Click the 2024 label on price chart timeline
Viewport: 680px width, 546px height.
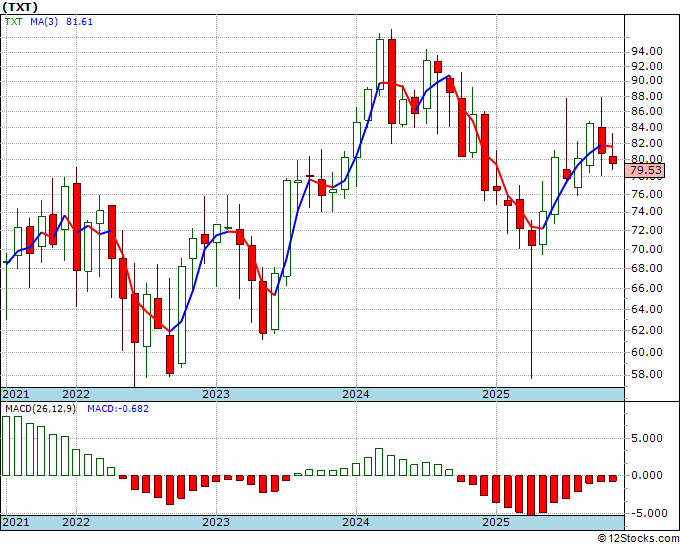point(356,394)
